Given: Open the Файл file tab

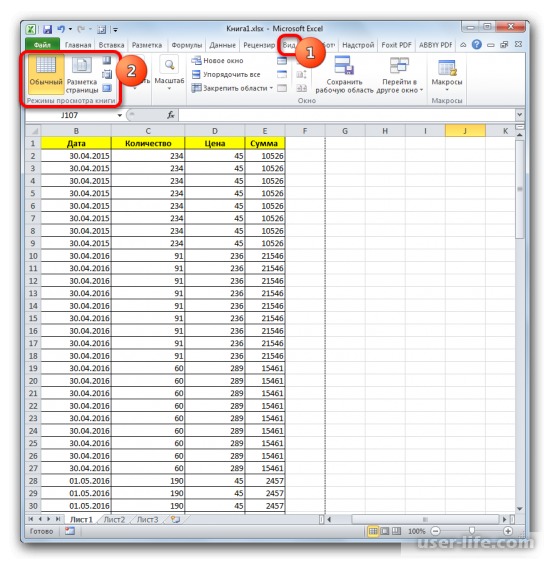Looking at the screenshot, I should 42,45.
